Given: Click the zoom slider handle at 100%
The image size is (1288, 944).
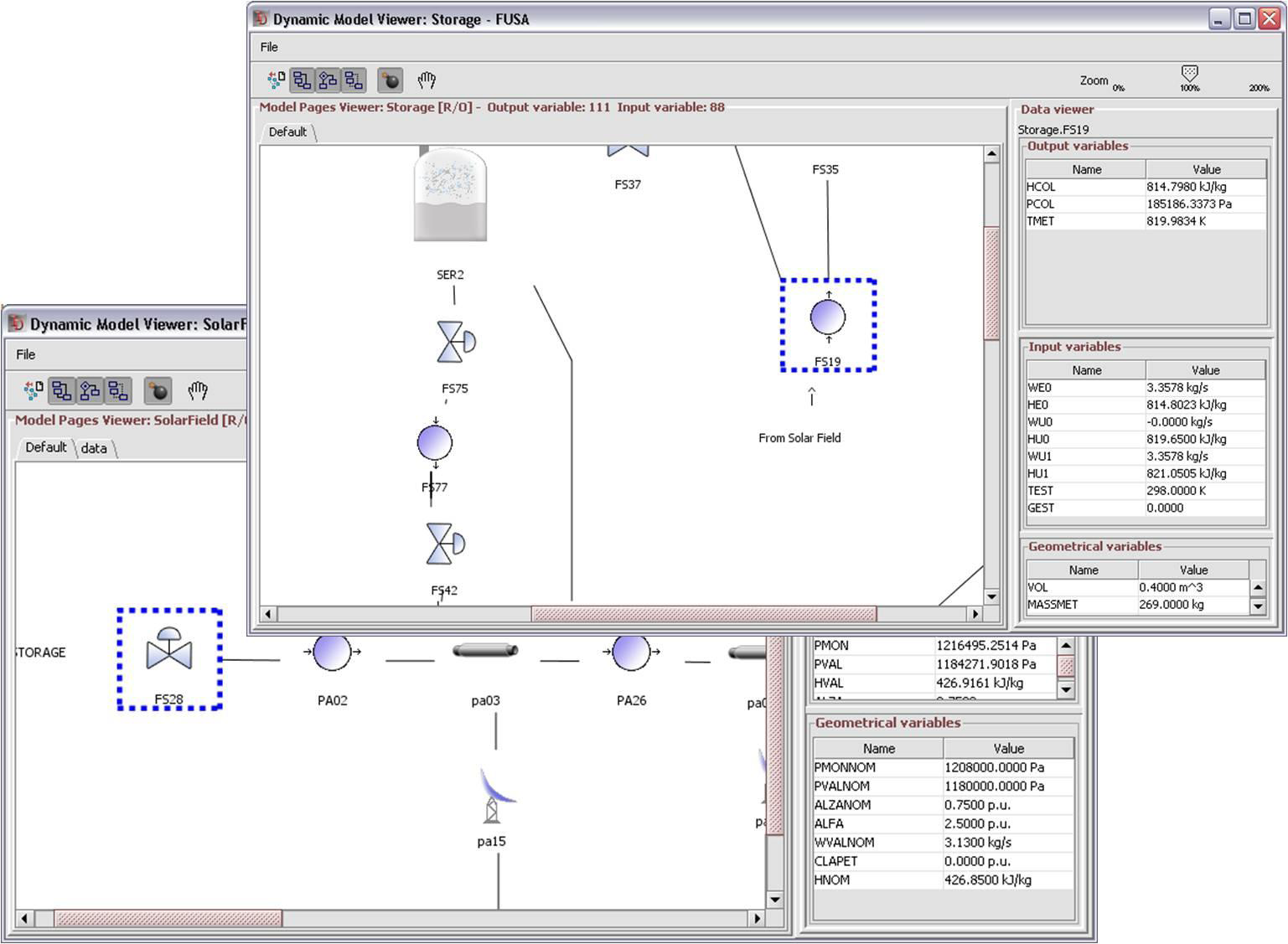Looking at the screenshot, I should coord(1189,74).
